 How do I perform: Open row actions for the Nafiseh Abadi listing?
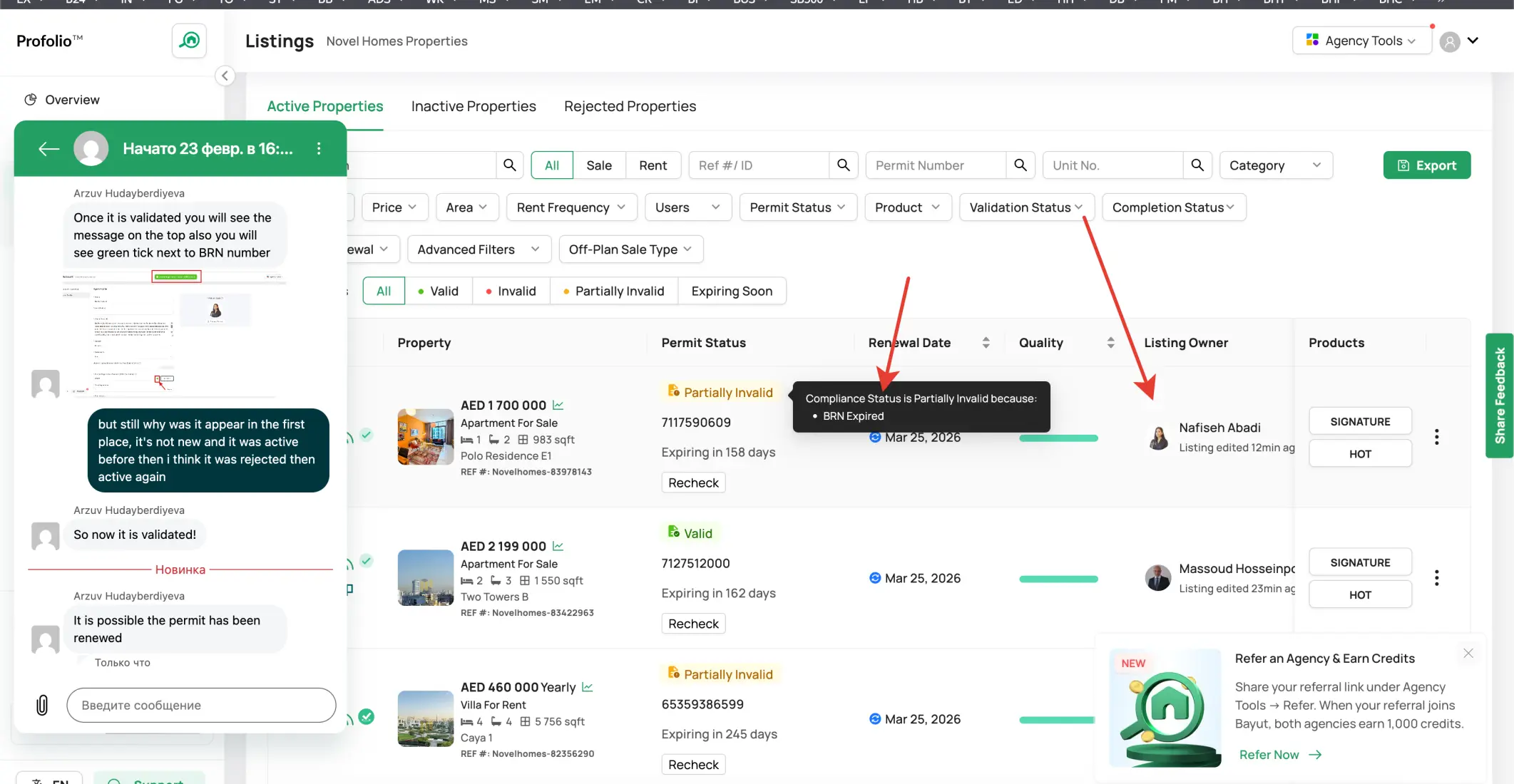(1437, 437)
